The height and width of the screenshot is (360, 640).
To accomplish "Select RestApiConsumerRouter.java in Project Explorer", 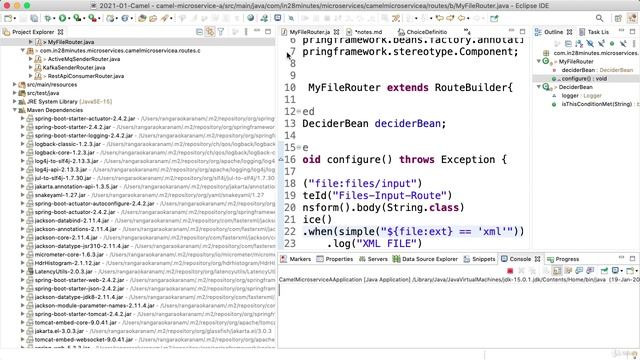I will pos(86,76).
